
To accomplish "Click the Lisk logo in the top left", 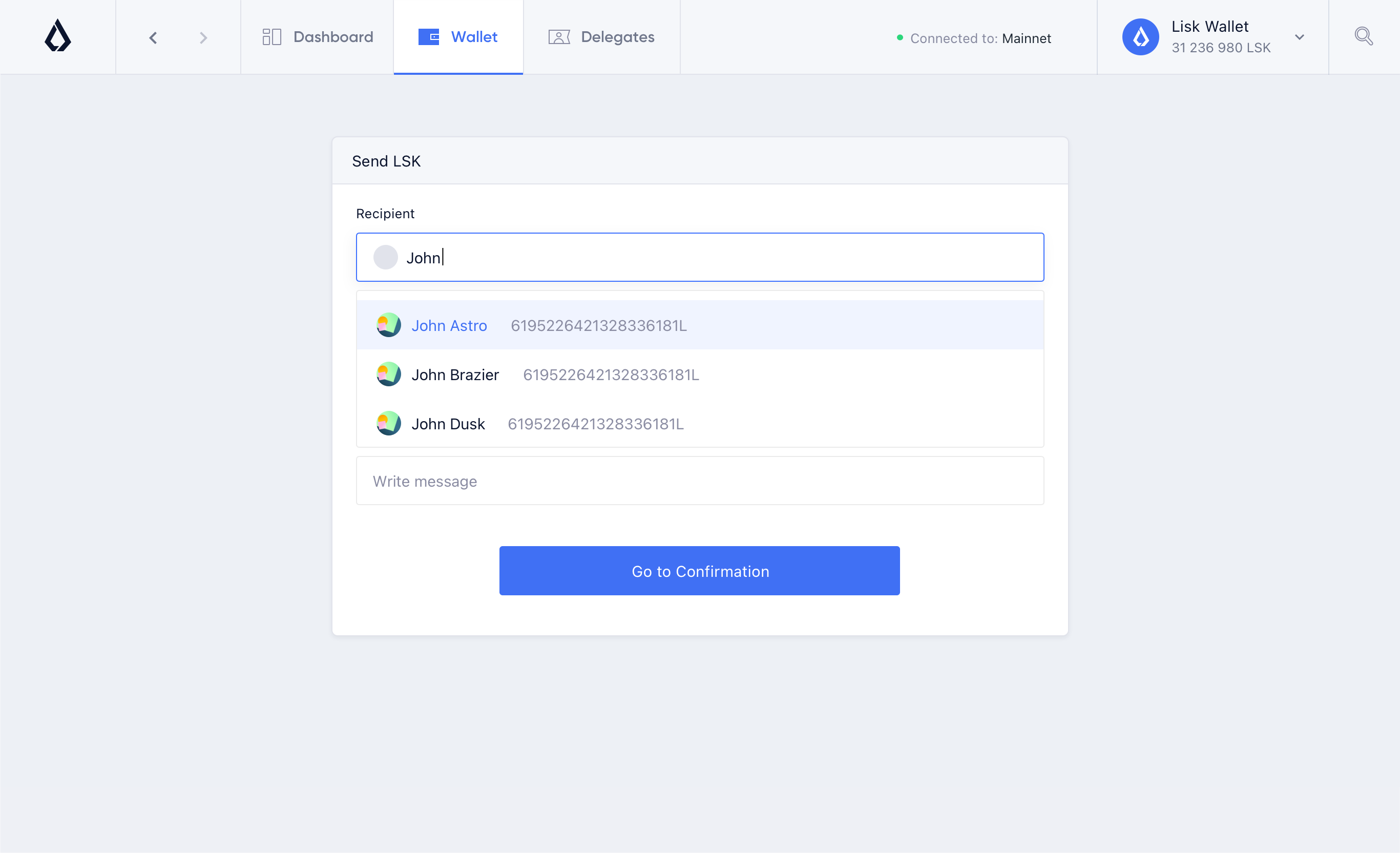I will (57, 36).
